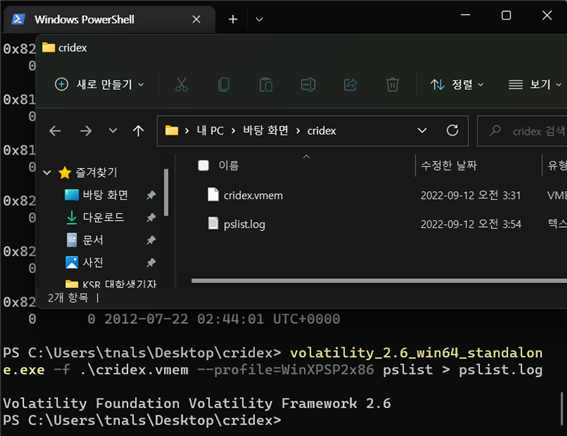Click Volatility Foundation output line in PowerShell

pyautogui.click(x=197, y=403)
